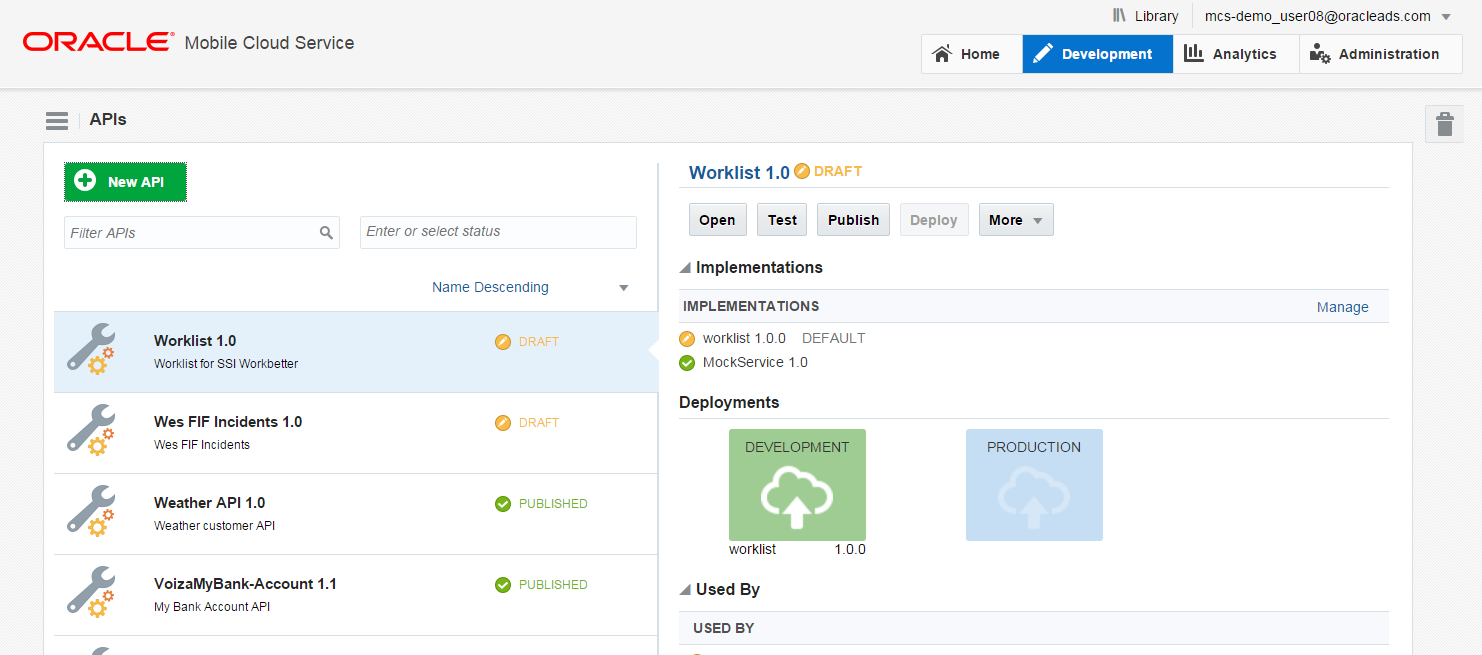
Task: Collapse the Implementations section
Action: (x=685, y=268)
